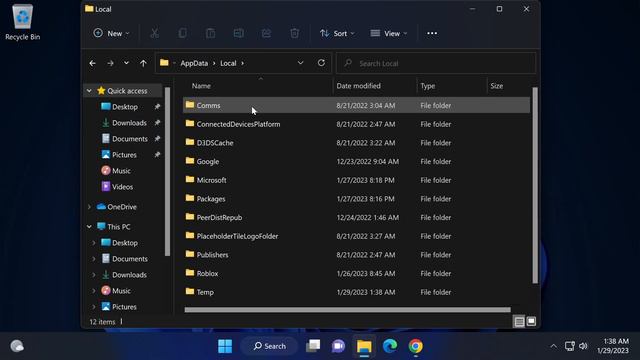Select the D3DSCache folder
640x360 pixels.
coord(356,143)
